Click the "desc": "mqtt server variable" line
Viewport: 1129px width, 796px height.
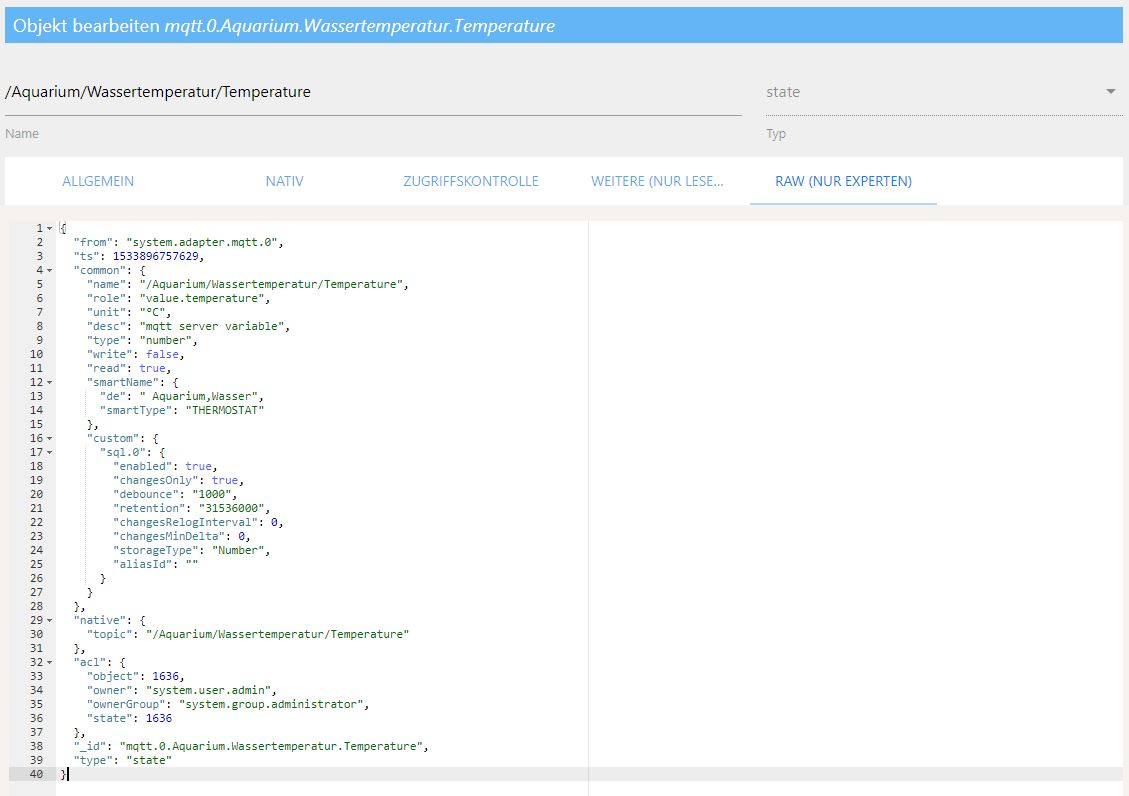point(189,326)
